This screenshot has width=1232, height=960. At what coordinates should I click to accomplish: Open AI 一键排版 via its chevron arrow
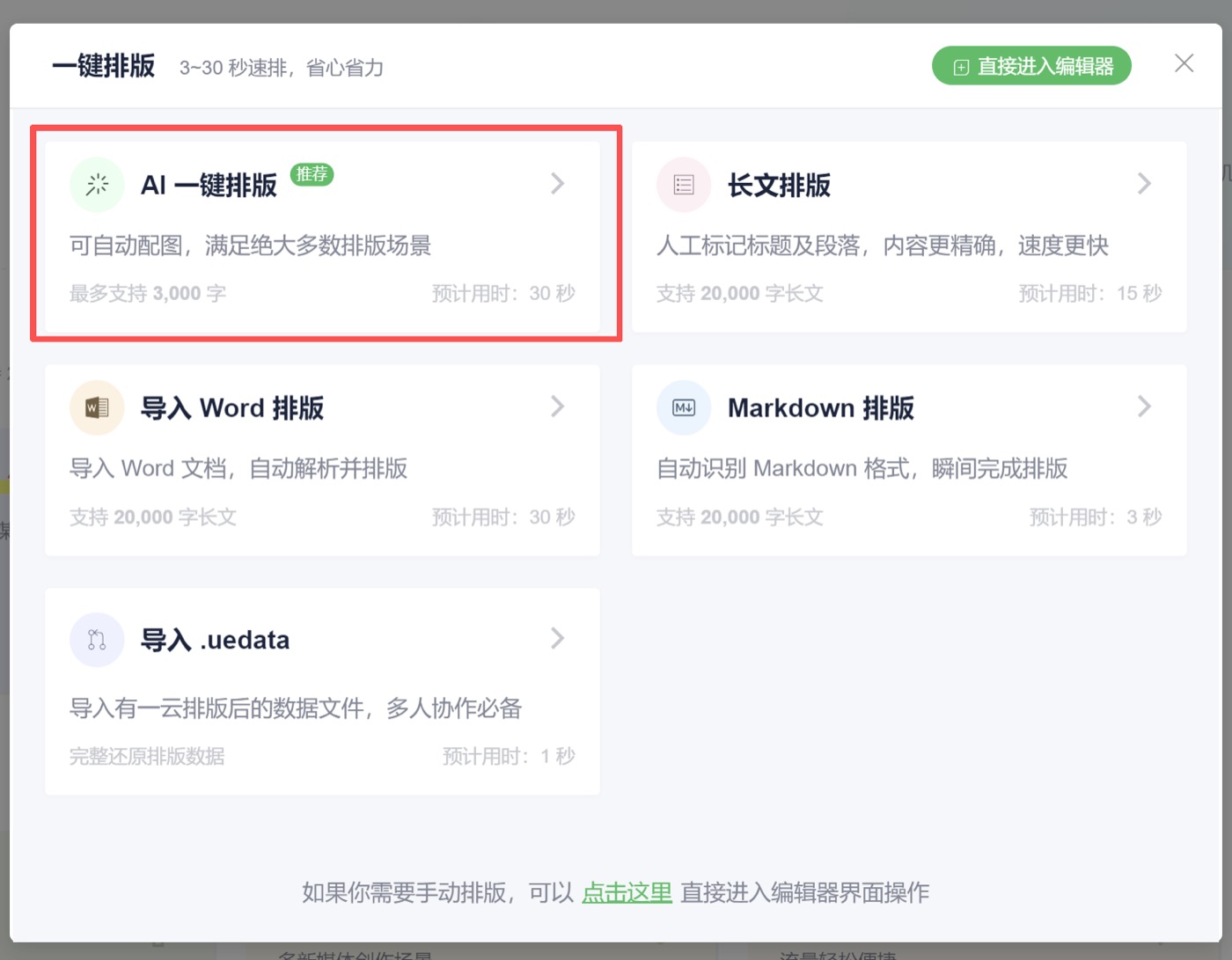coord(557,184)
